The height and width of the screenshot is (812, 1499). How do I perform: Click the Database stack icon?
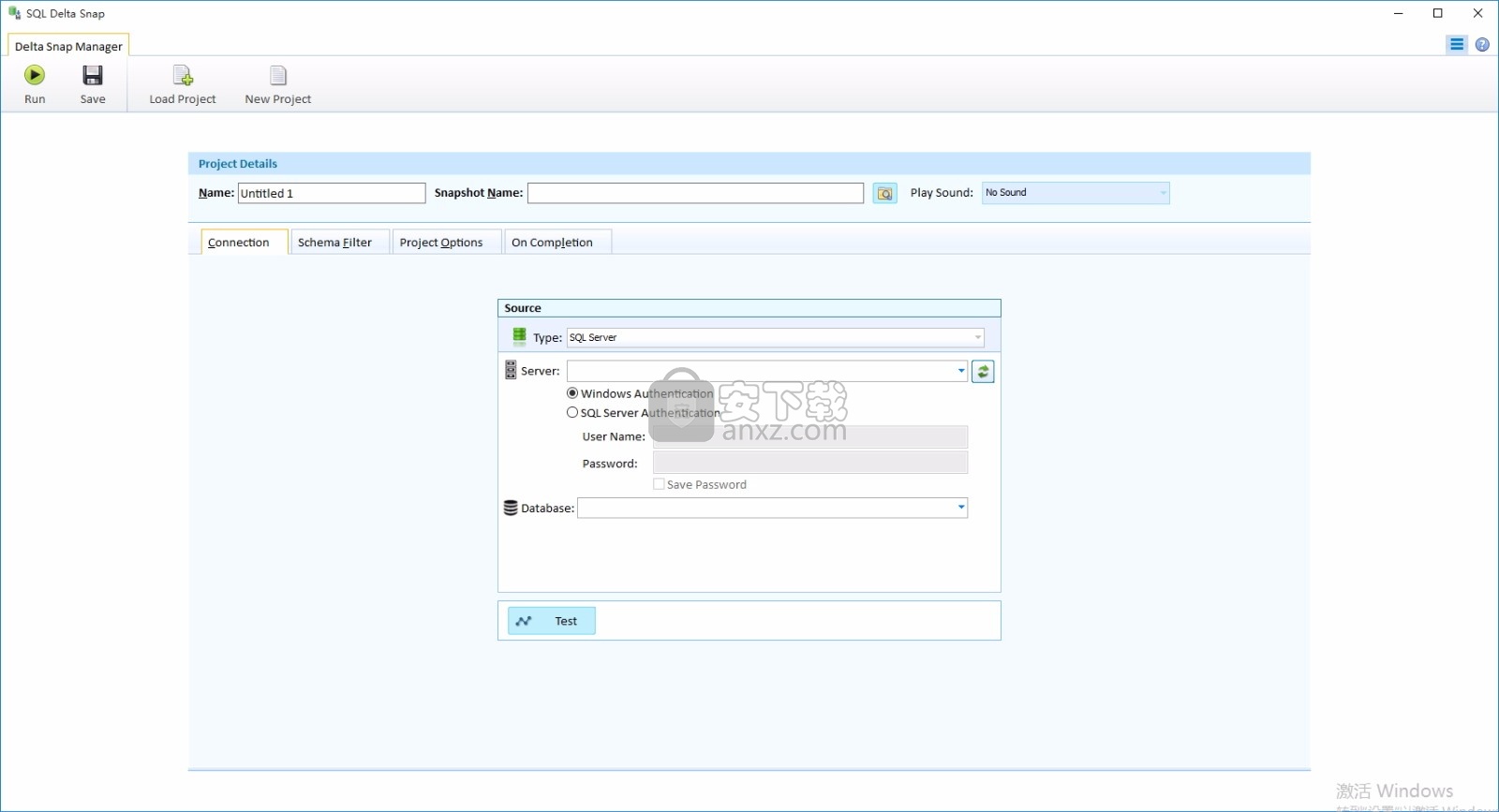[511, 508]
